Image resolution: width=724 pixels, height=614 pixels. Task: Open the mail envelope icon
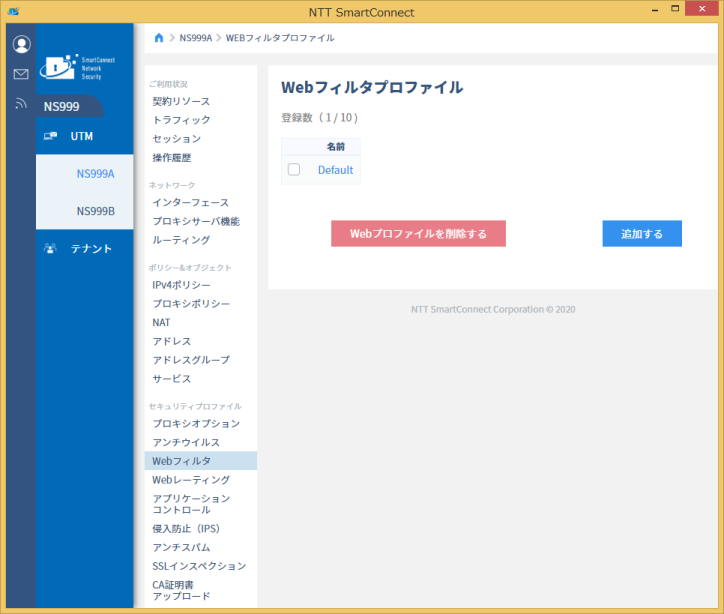pos(21,74)
